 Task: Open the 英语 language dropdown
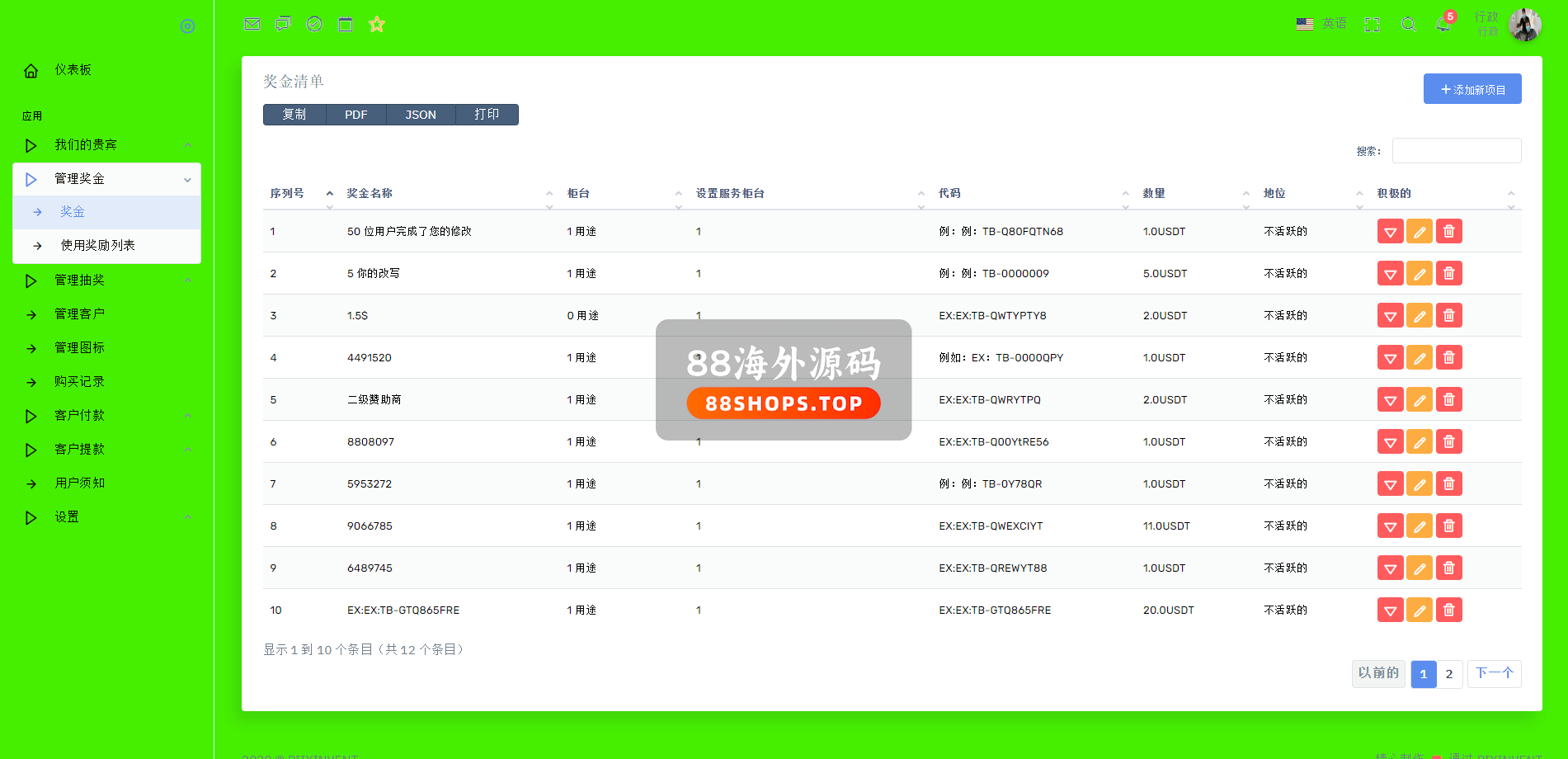pos(1321,25)
